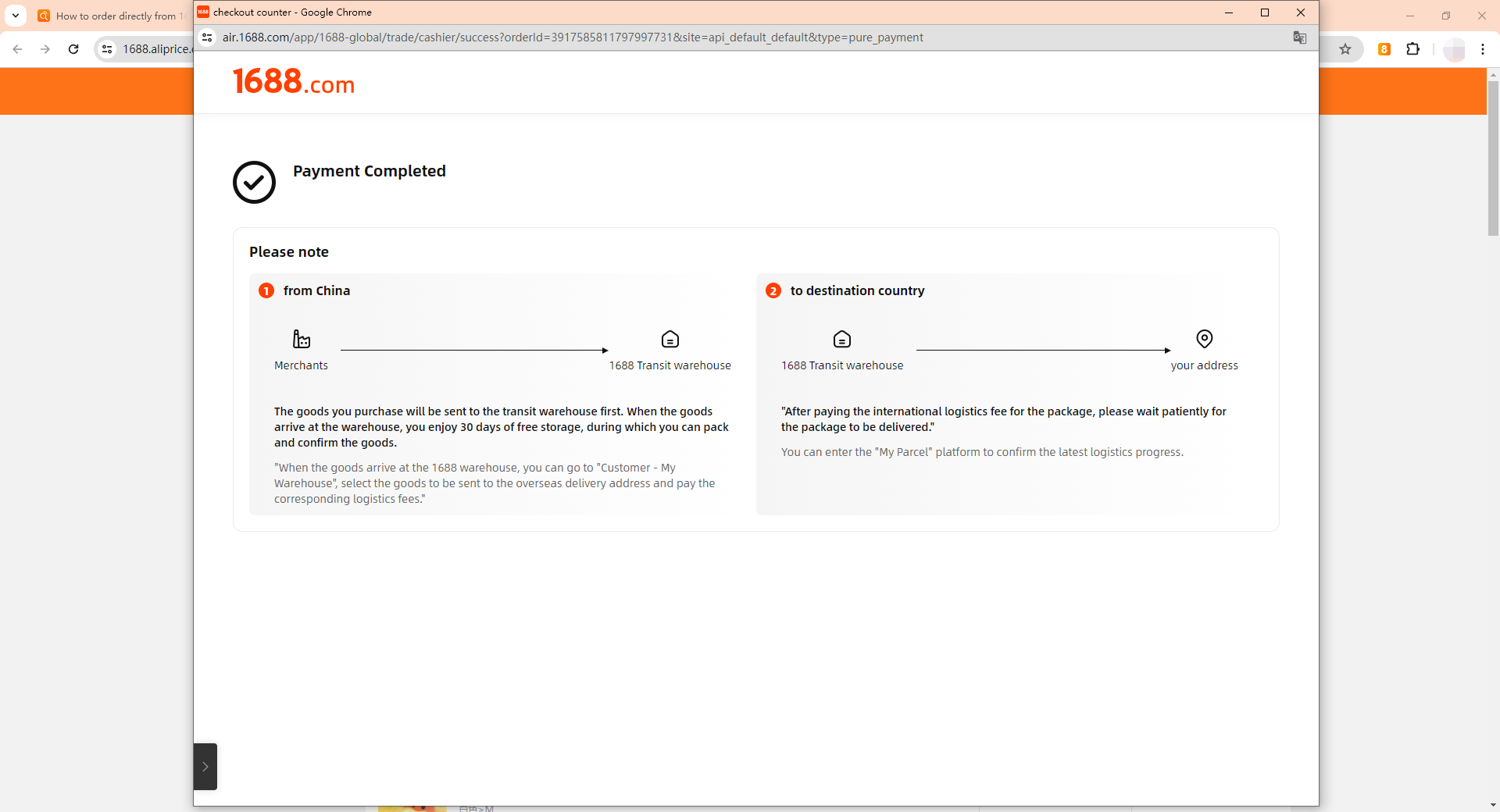Click the '30 days of free storage' paragraph
The height and width of the screenshot is (812, 1500).
(x=502, y=427)
